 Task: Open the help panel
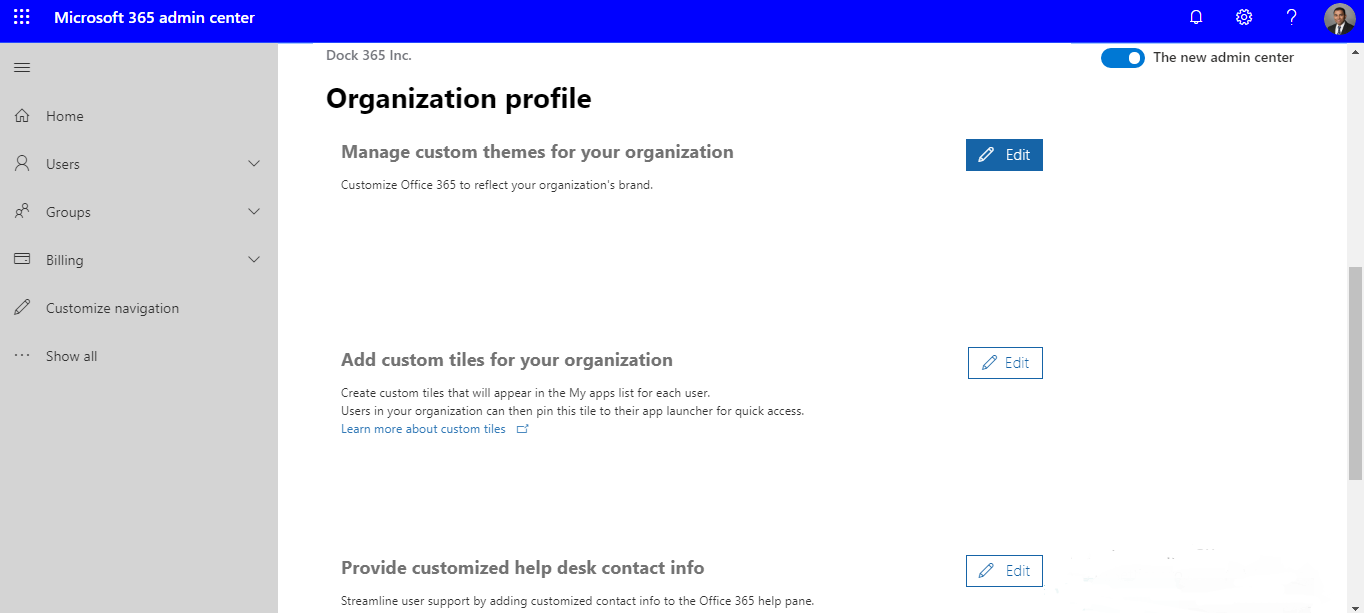click(x=1291, y=17)
